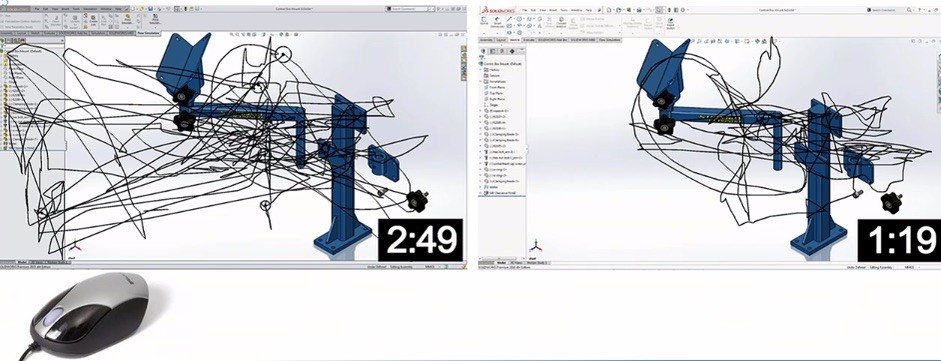This screenshot has width=941, height=361.
Task: Click the Print icon in right window toolbar
Action: point(639,10)
